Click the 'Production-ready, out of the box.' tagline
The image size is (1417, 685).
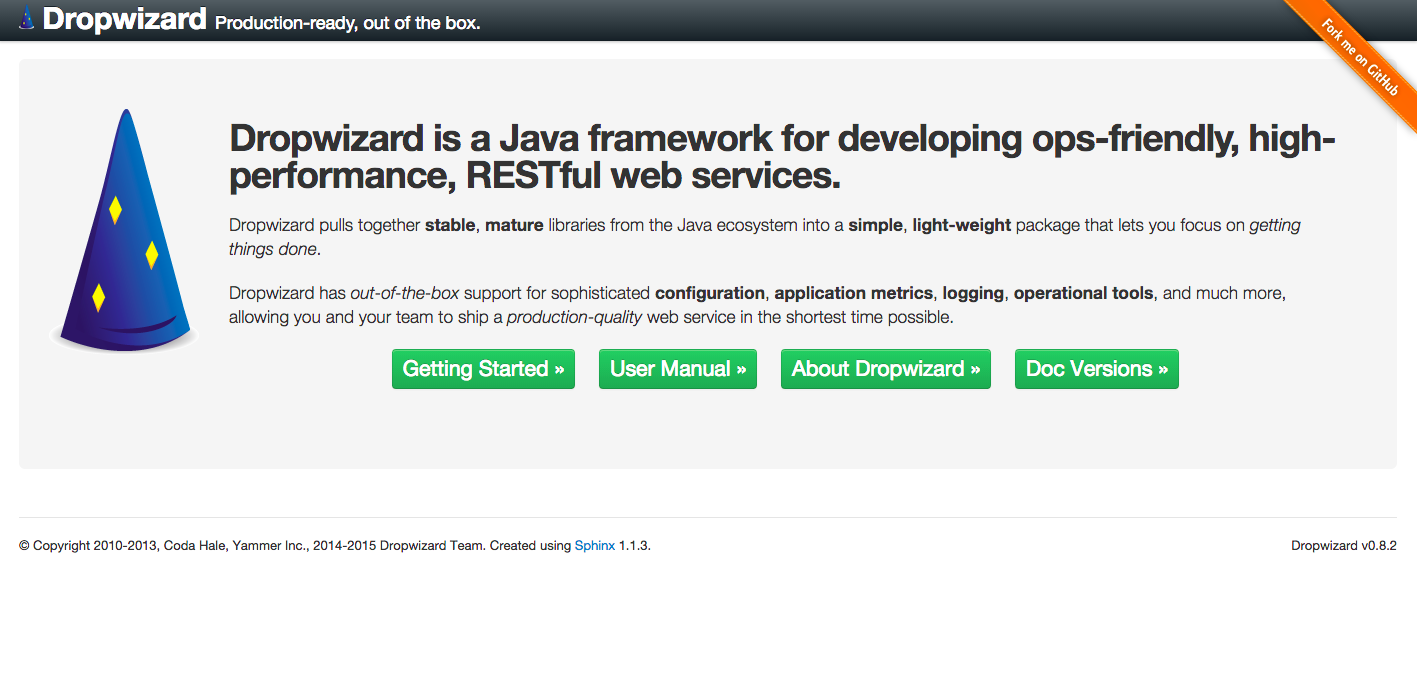pyautogui.click(x=348, y=22)
